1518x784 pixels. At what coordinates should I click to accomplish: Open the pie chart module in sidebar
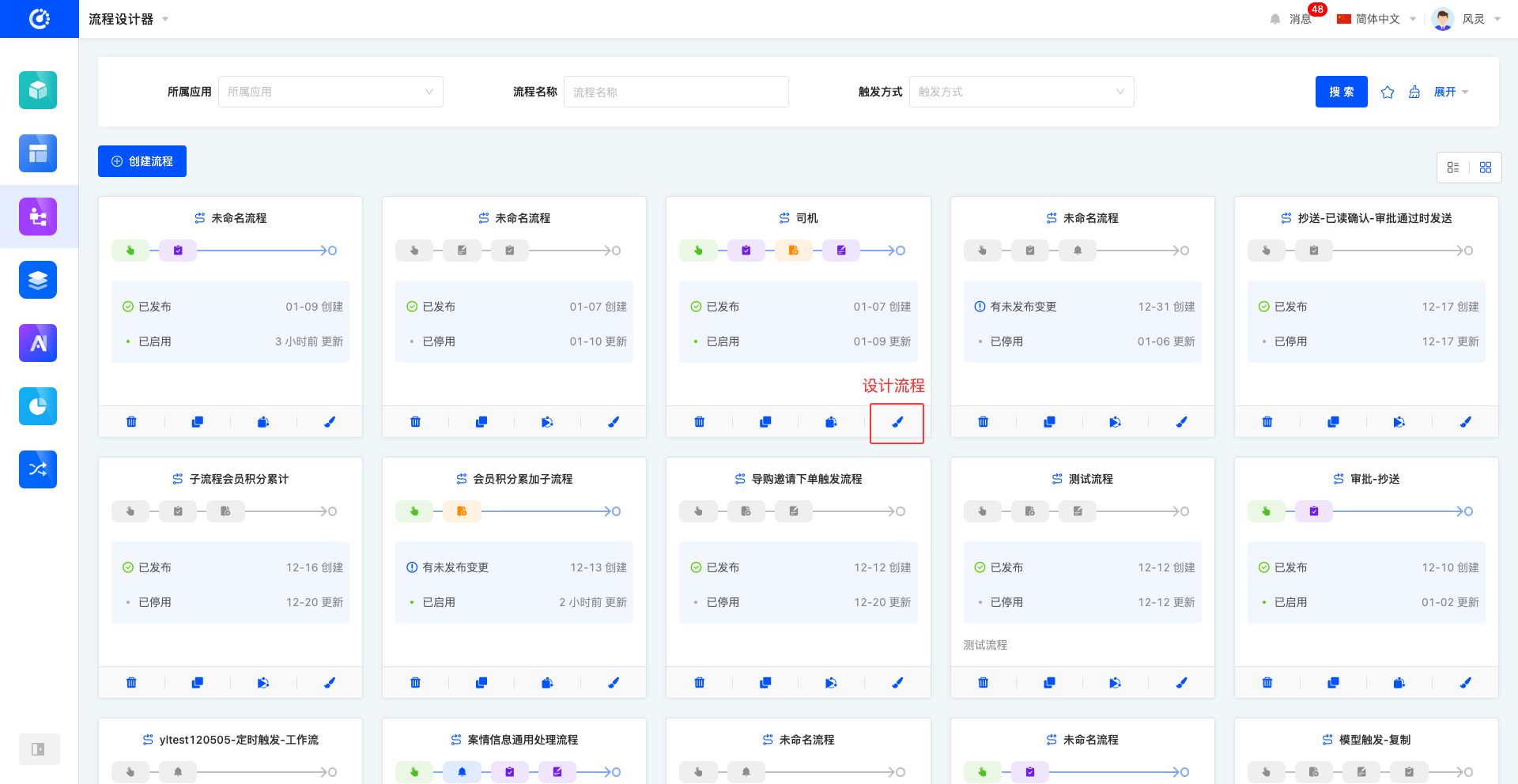(38, 406)
